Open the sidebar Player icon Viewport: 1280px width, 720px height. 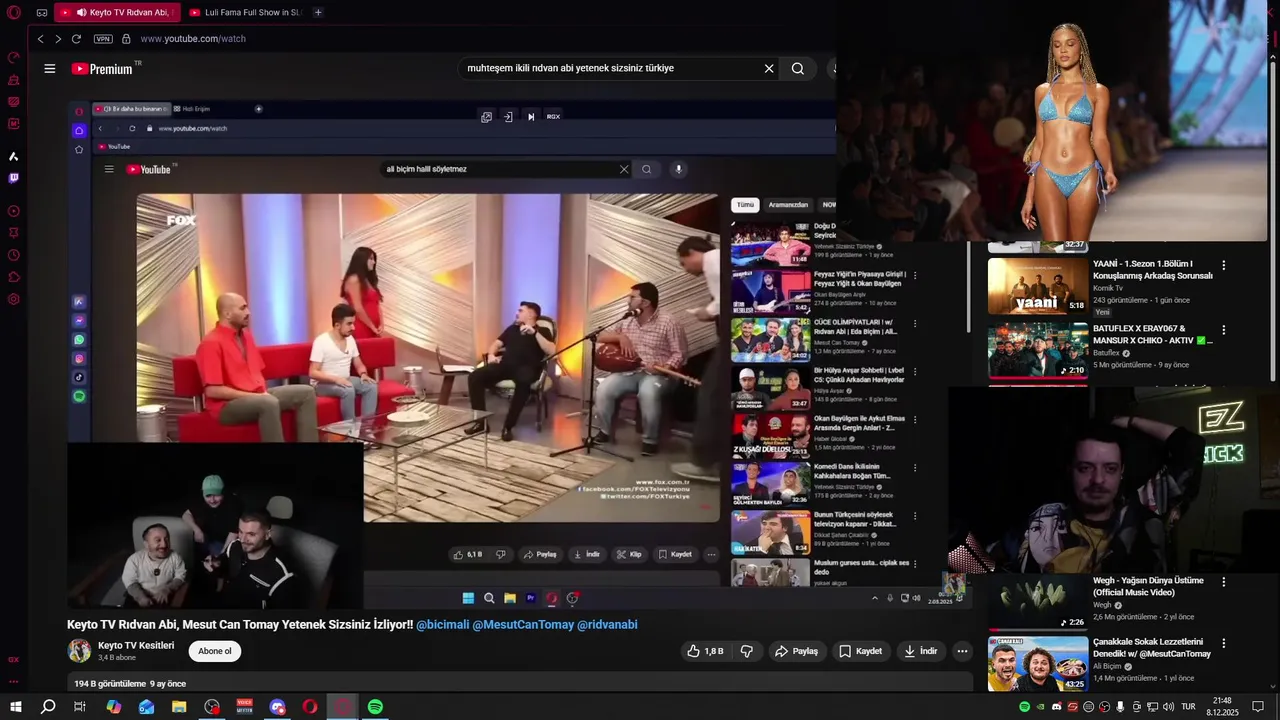tap(14, 211)
